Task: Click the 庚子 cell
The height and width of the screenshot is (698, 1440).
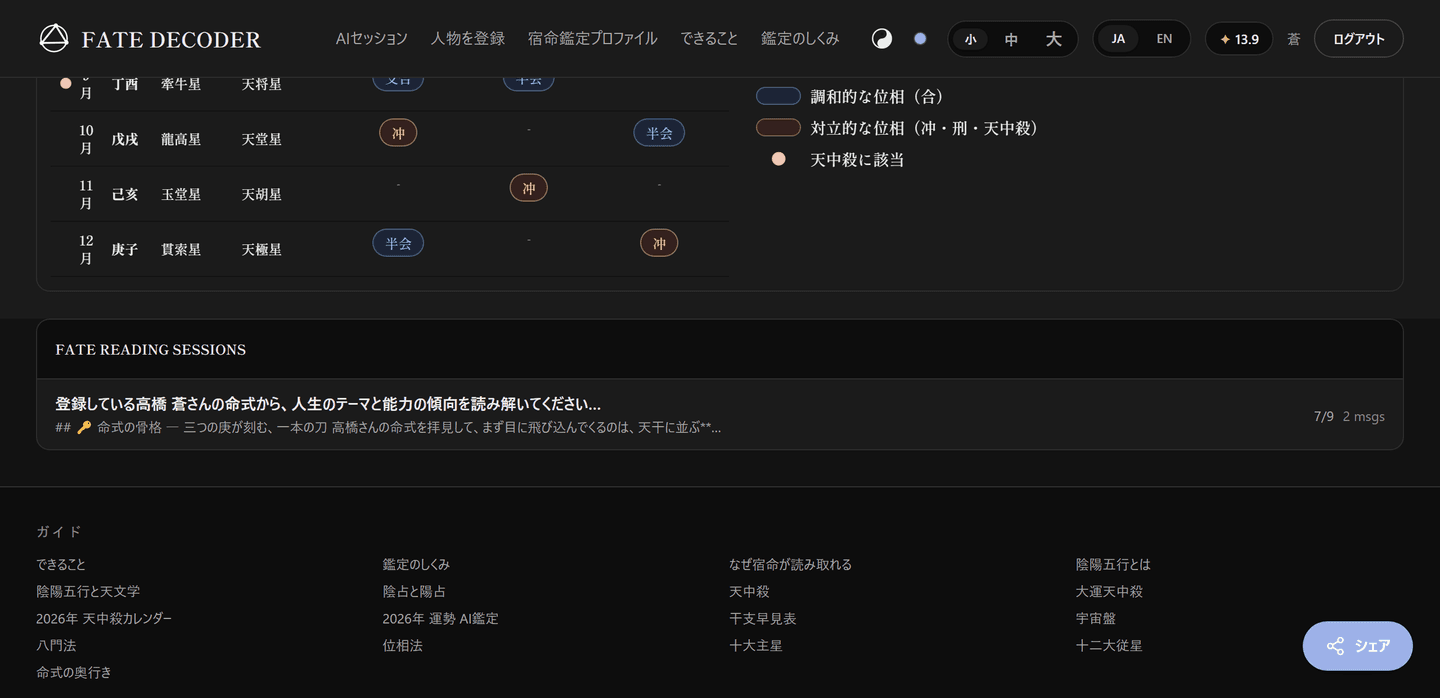Action: tap(125, 249)
